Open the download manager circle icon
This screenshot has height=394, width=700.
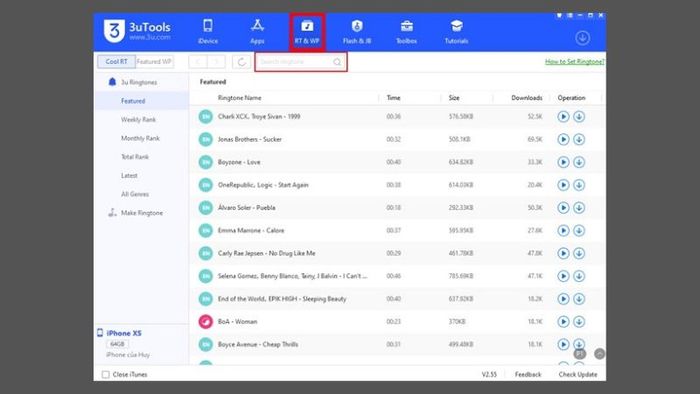582,38
